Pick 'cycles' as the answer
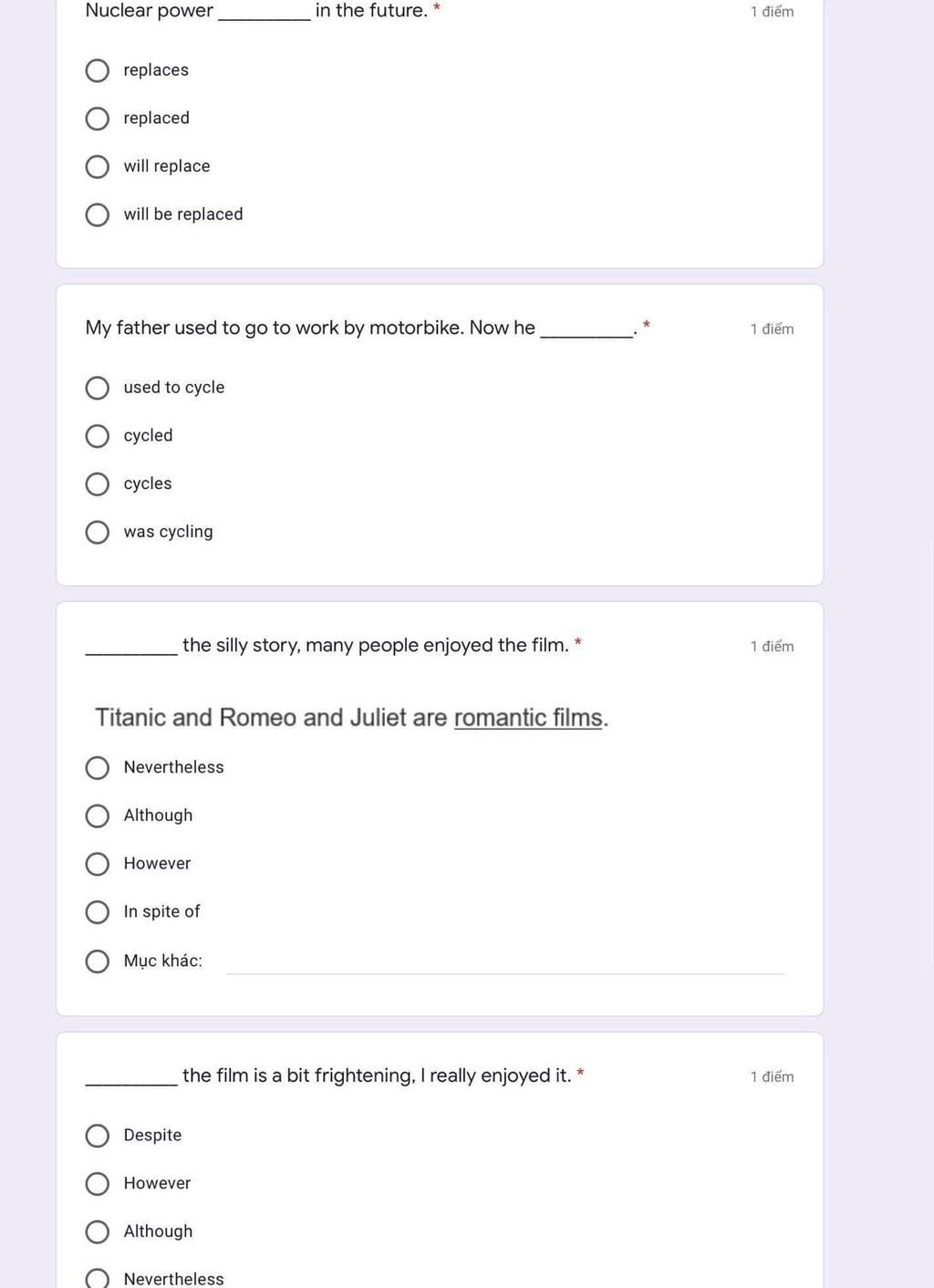This screenshot has width=934, height=1288. tap(98, 484)
